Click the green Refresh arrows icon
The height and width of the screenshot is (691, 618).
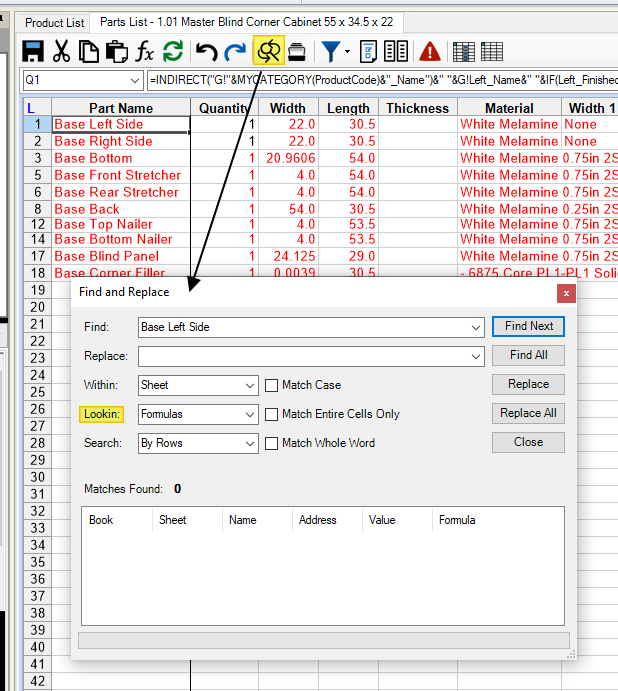(173, 51)
